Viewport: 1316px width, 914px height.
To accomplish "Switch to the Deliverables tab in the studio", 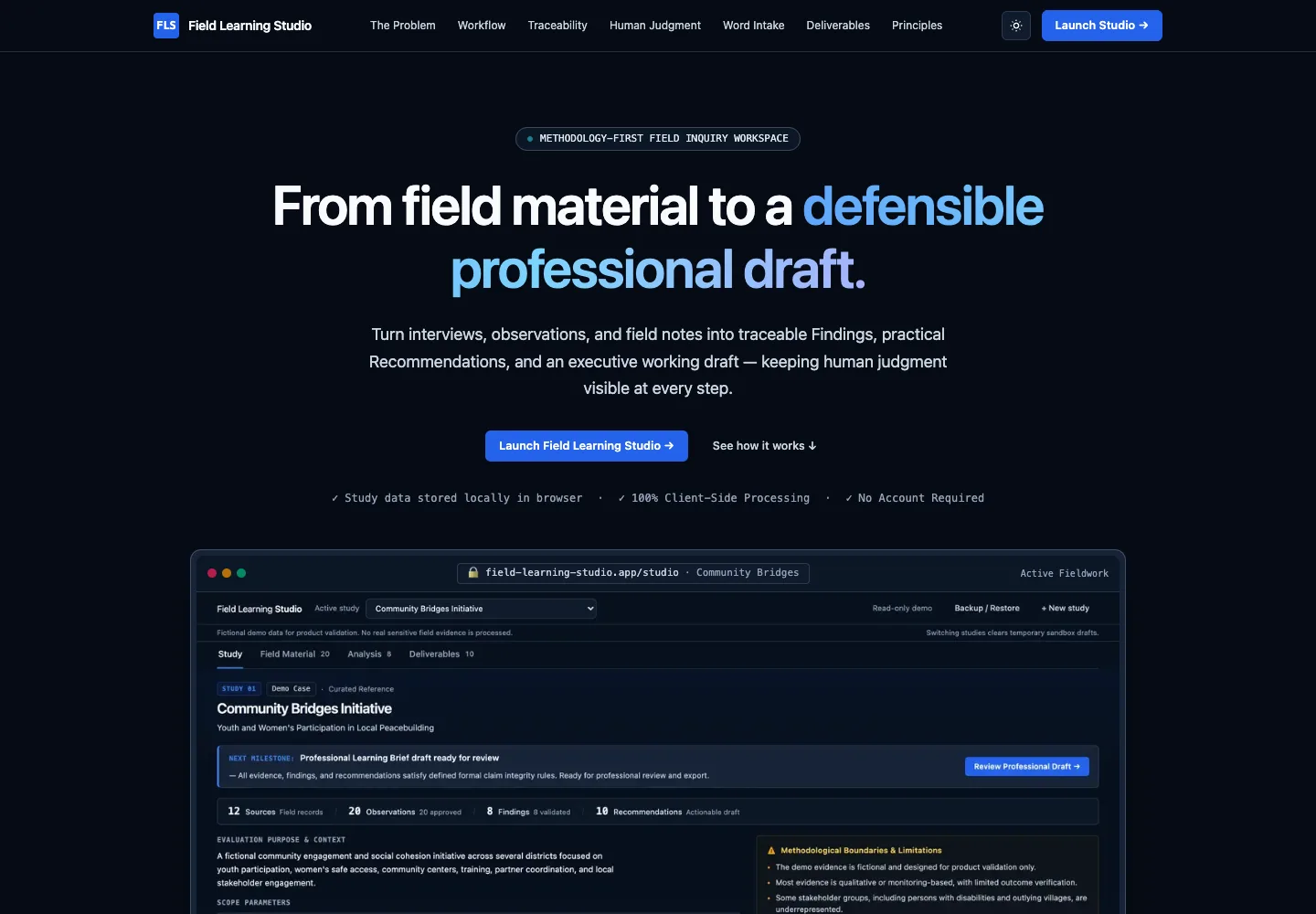I will (441, 654).
